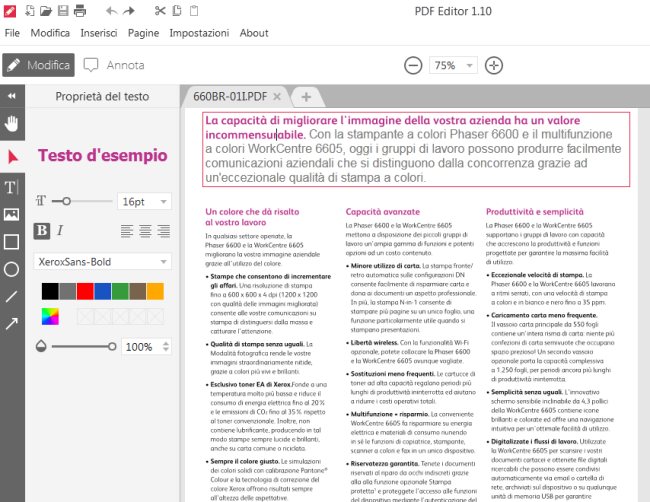This screenshot has width=650, height=502.
Task: Toggle Italic formatting
Action: (x=60, y=230)
